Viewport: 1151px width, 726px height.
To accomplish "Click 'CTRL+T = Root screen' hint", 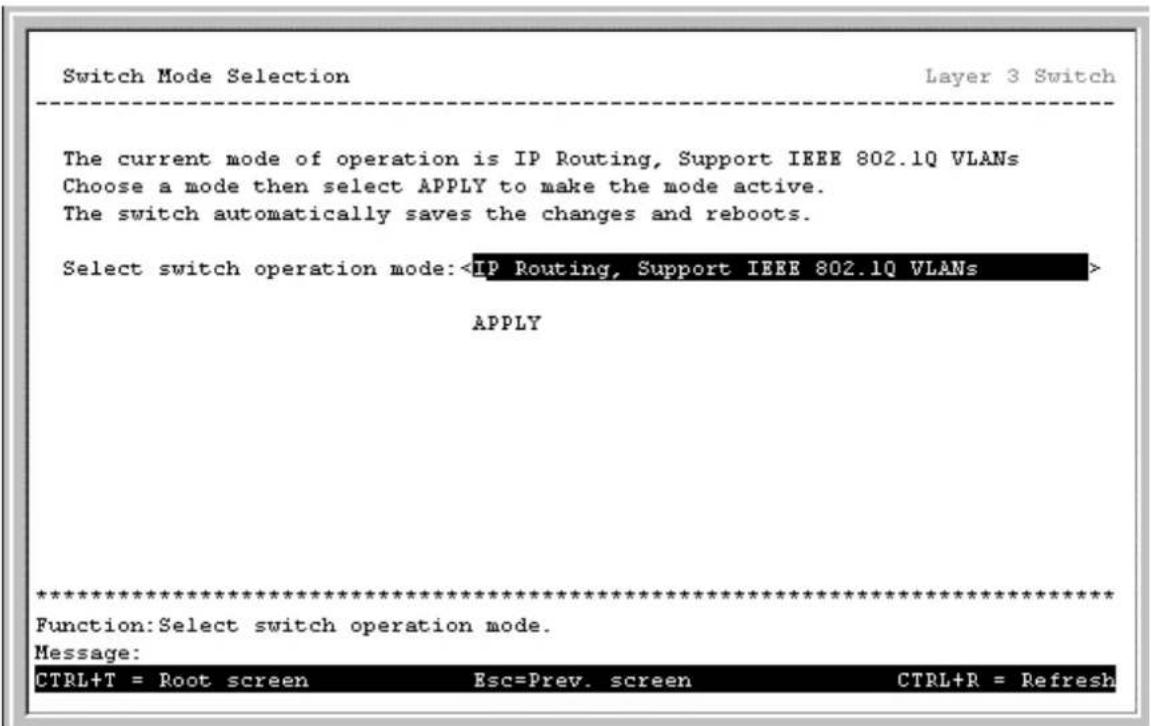I will click(172, 680).
